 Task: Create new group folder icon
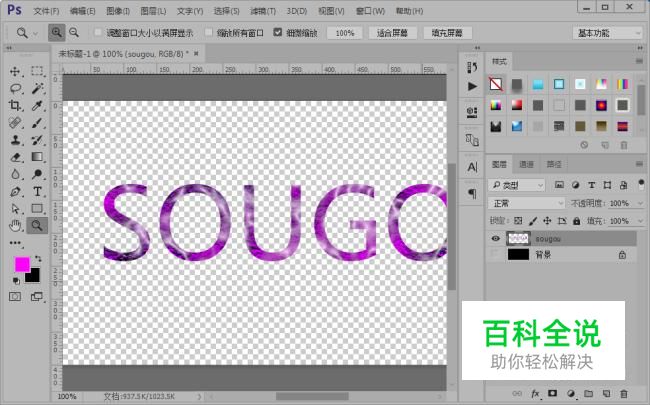[x=588, y=393]
